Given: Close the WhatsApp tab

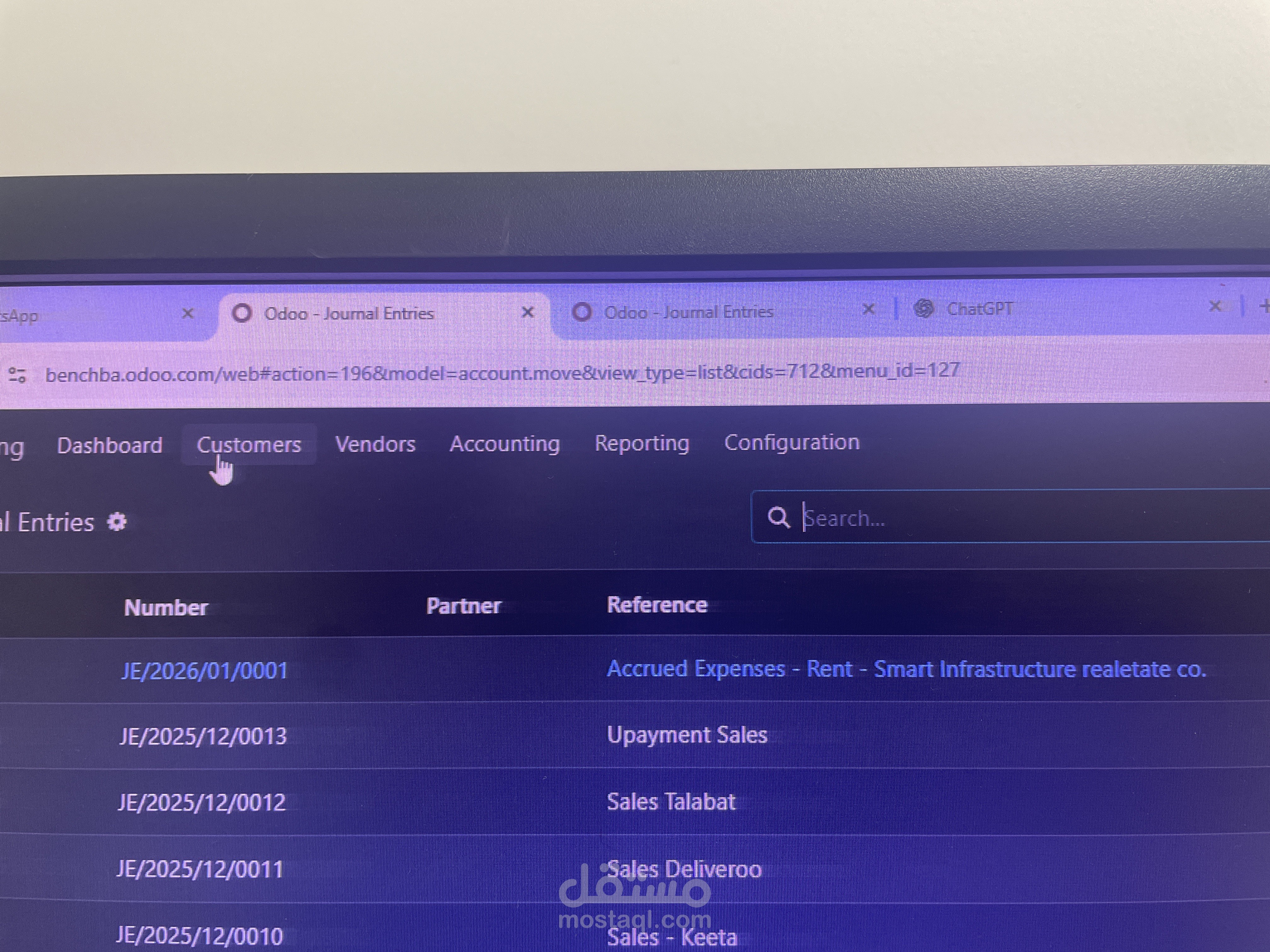Looking at the screenshot, I should (188, 313).
